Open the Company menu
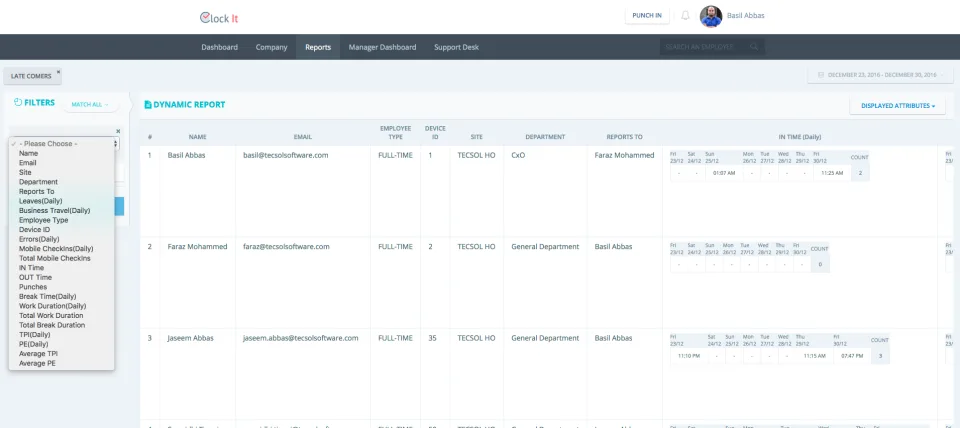This screenshot has height=428, width=960. [271, 47]
